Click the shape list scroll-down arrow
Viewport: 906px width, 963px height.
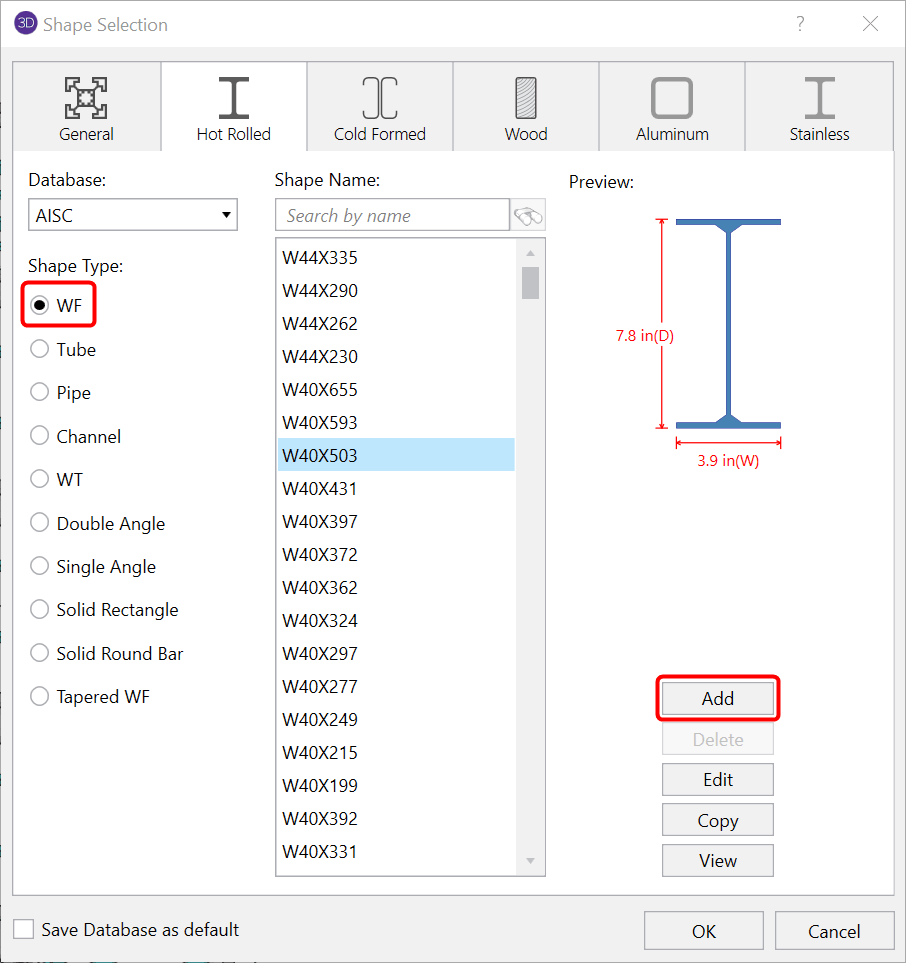coord(531,861)
